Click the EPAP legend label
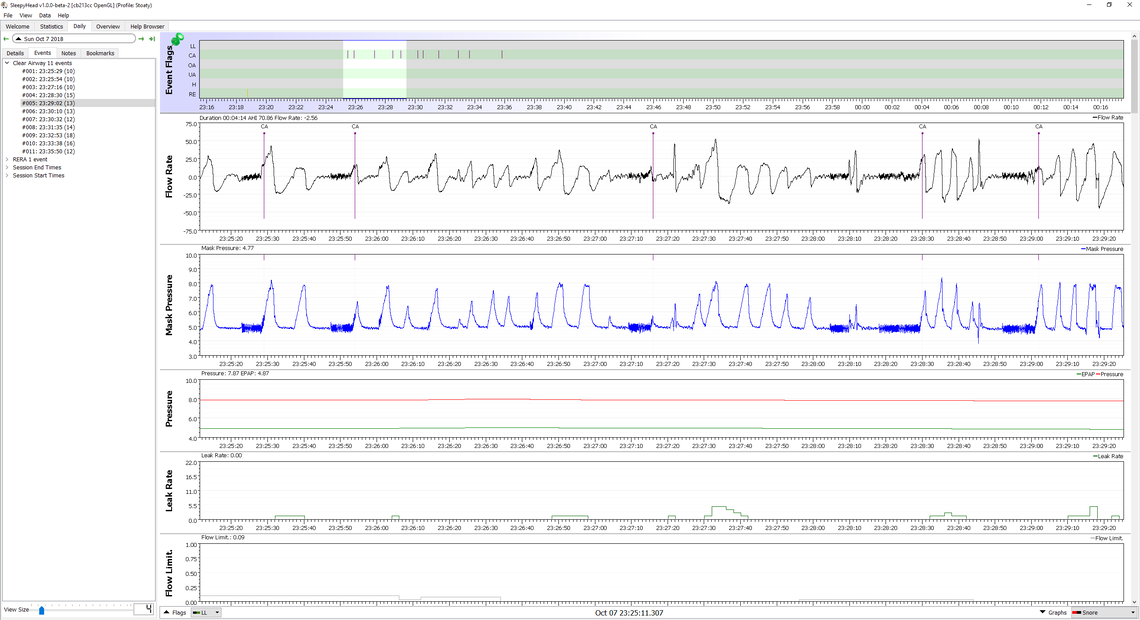The width and height of the screenshot is (1140, 620). 1086,374
